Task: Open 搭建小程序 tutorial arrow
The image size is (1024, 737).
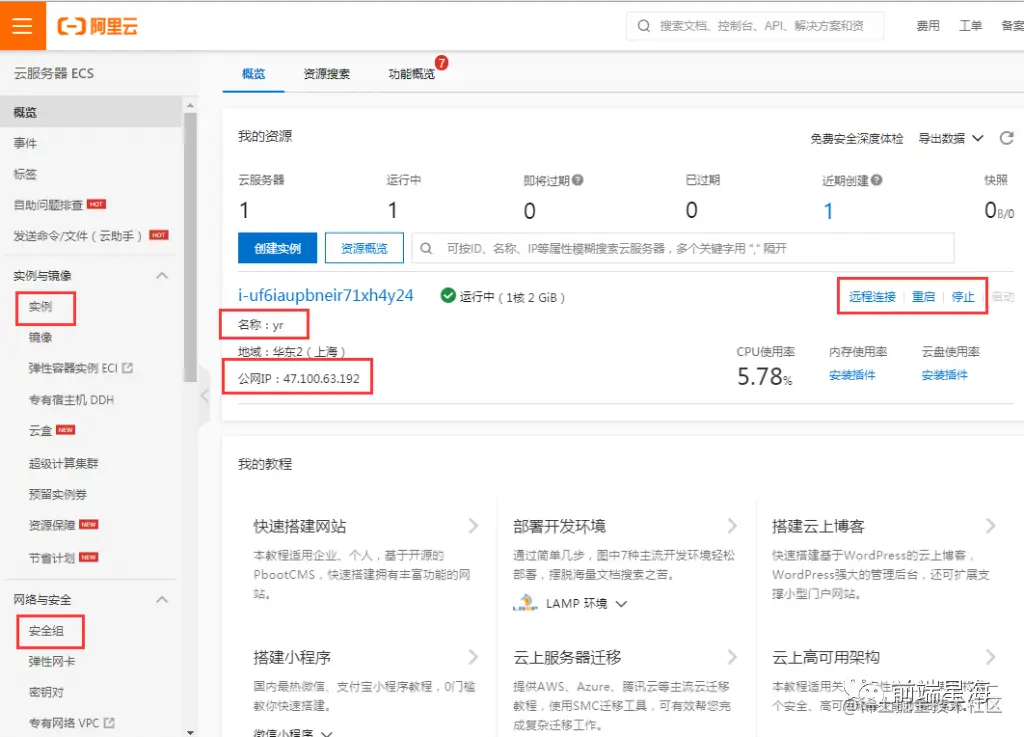Action: pyautogui.click(x=473, y=657)
